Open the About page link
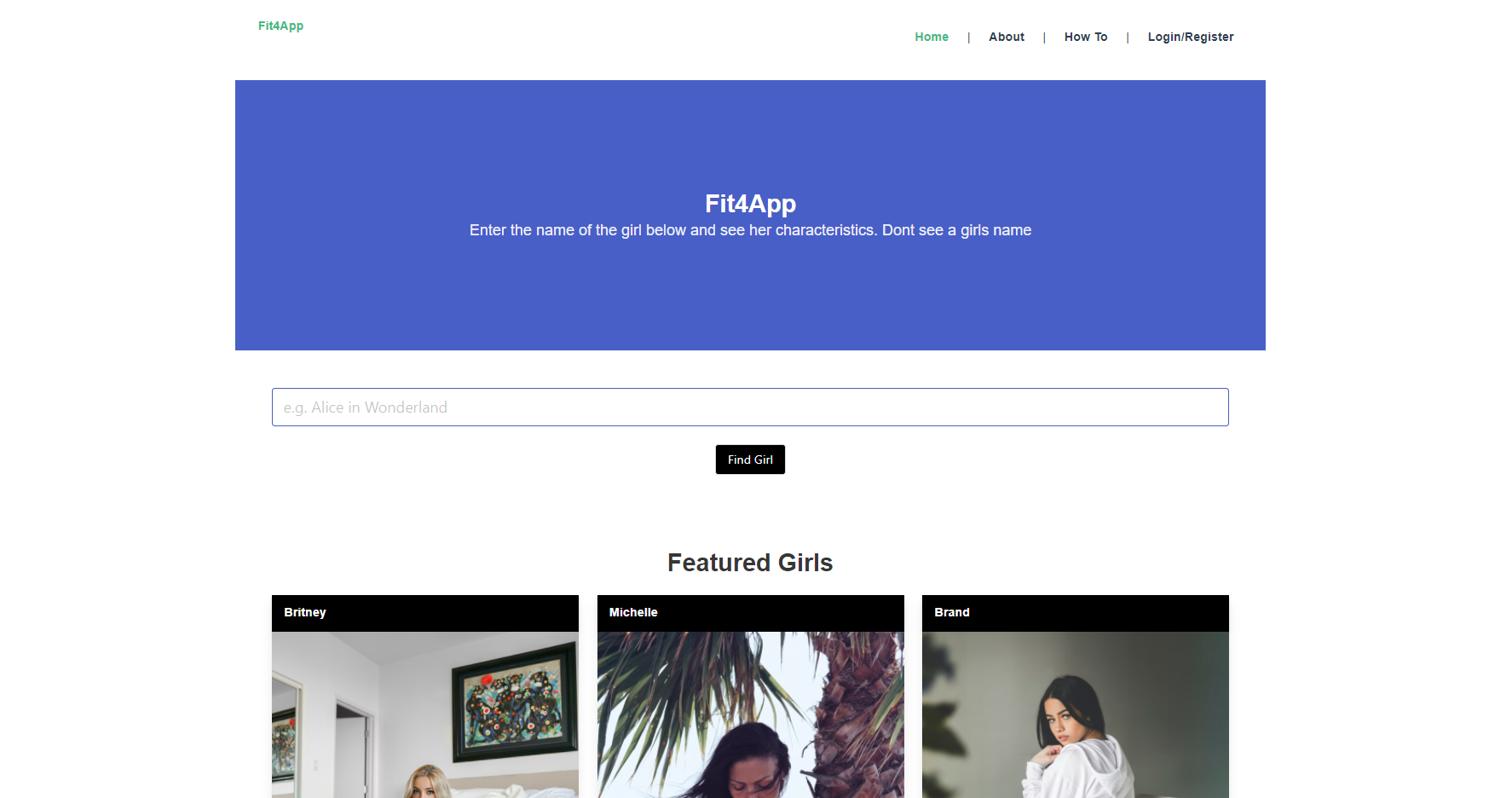 [x=1007, y=37]
